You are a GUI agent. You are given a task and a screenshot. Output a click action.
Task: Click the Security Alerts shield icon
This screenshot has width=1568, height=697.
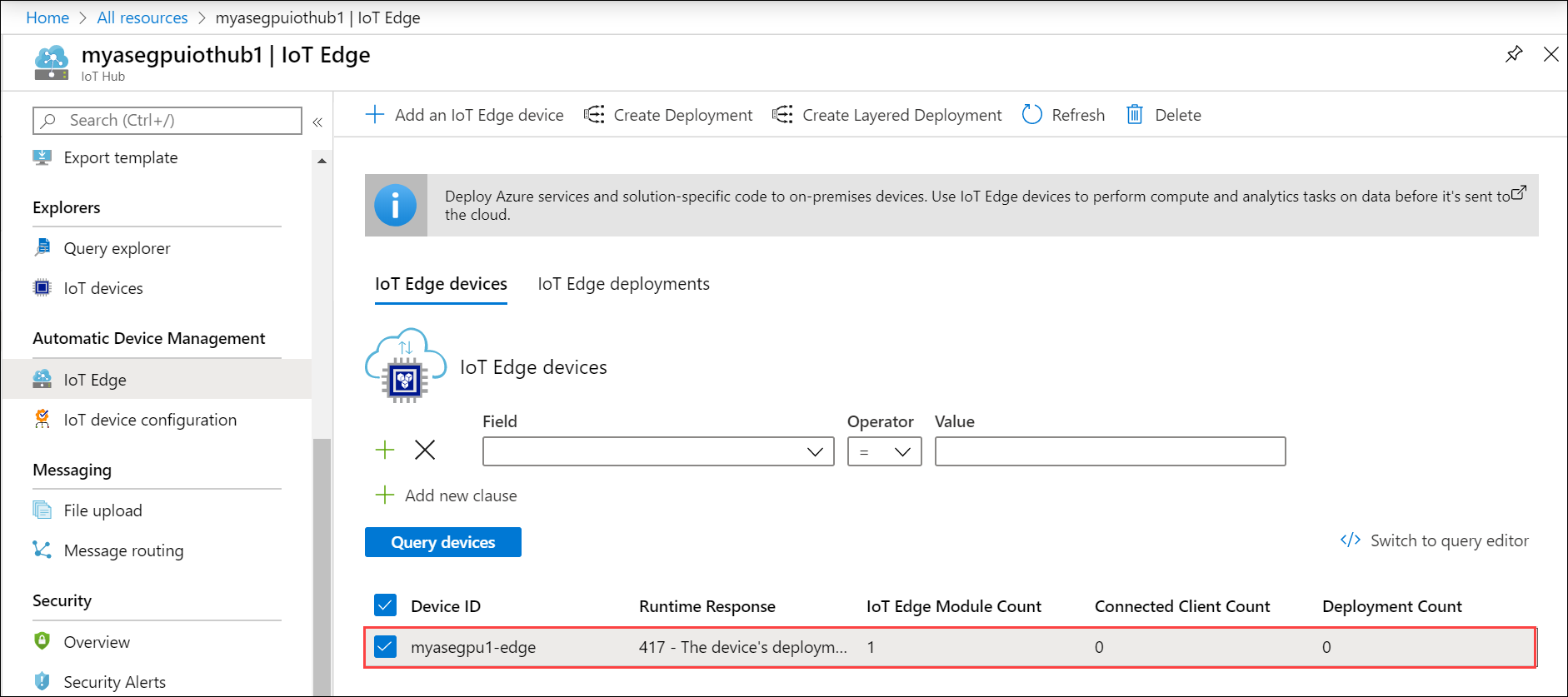coord(42,681)
